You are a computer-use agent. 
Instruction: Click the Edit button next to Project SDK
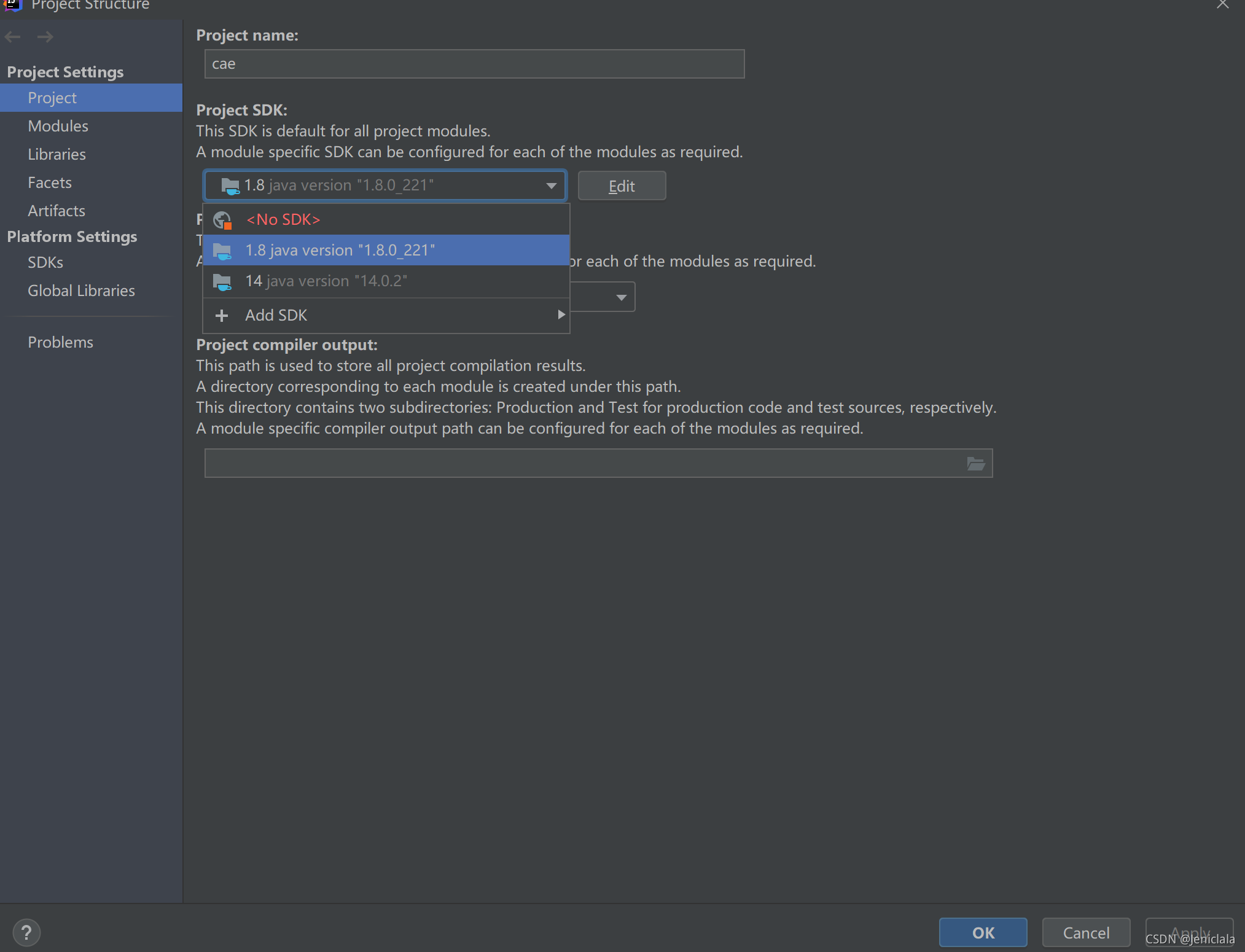[622, 185]
